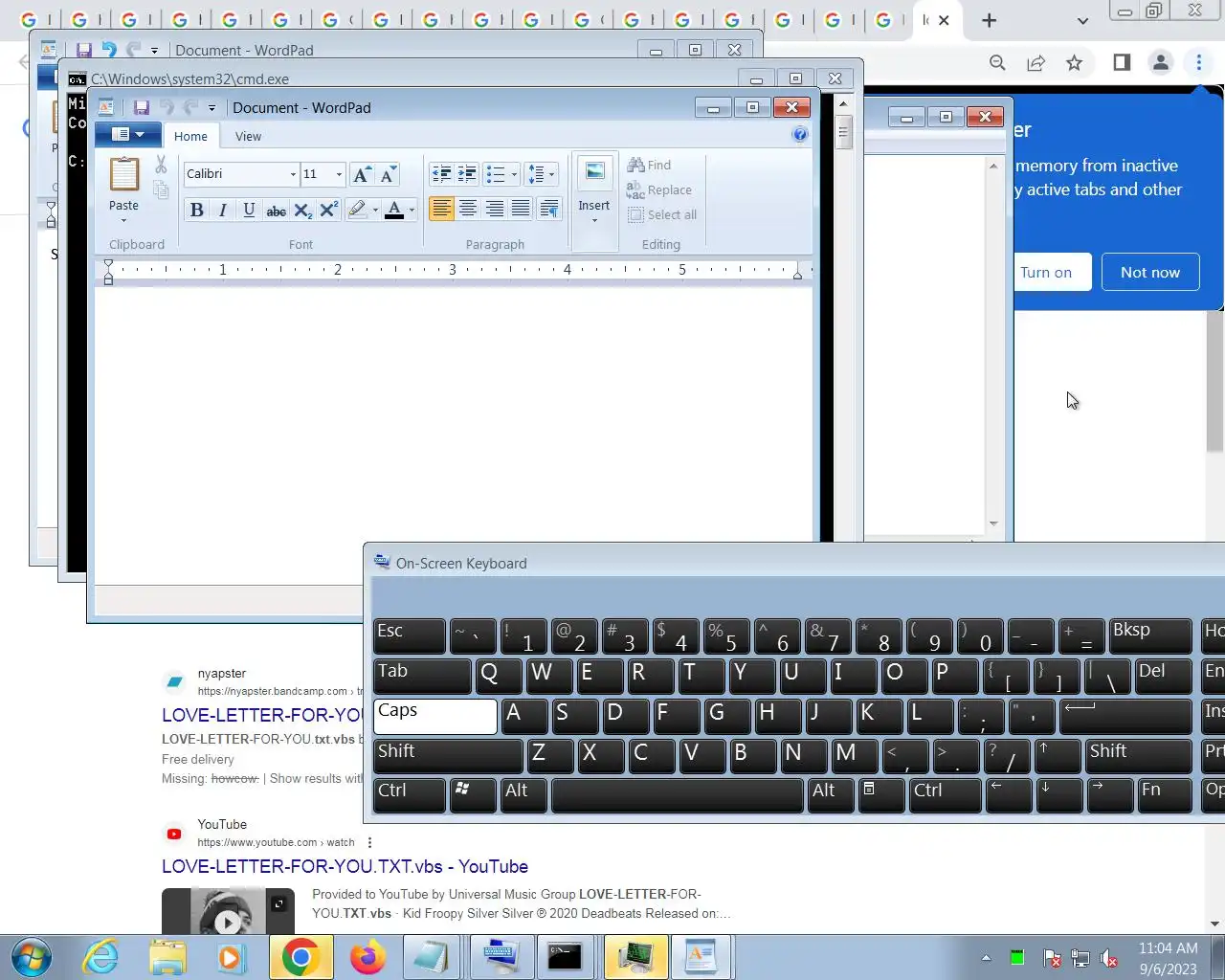Image resolution: width=1225 pixels, height=980 pixels.
Task: Click the cmd.exe taskbar icon
Action: tap(565, 957)
